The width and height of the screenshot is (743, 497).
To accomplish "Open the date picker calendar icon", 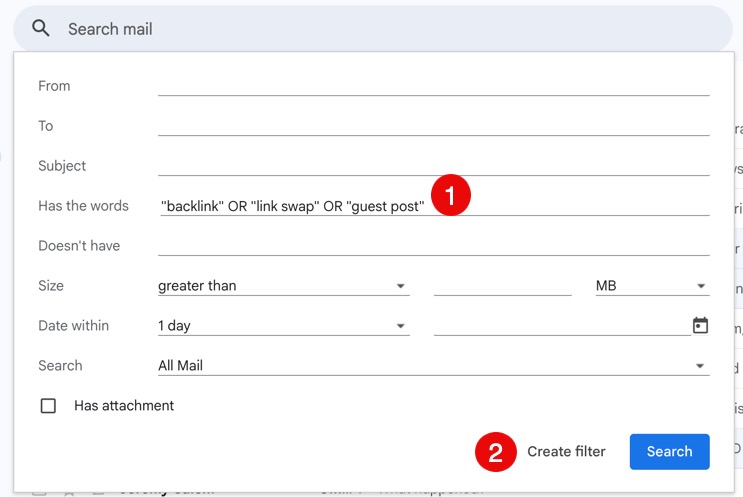I will click(x=700, y=325).
